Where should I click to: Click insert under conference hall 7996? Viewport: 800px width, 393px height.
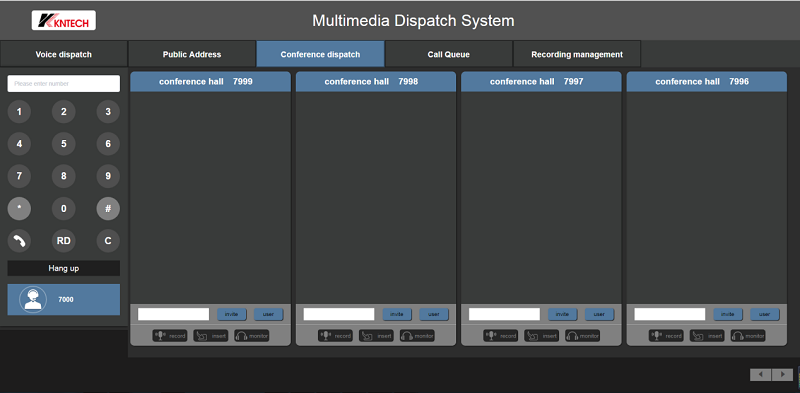(x=707, y=336)
